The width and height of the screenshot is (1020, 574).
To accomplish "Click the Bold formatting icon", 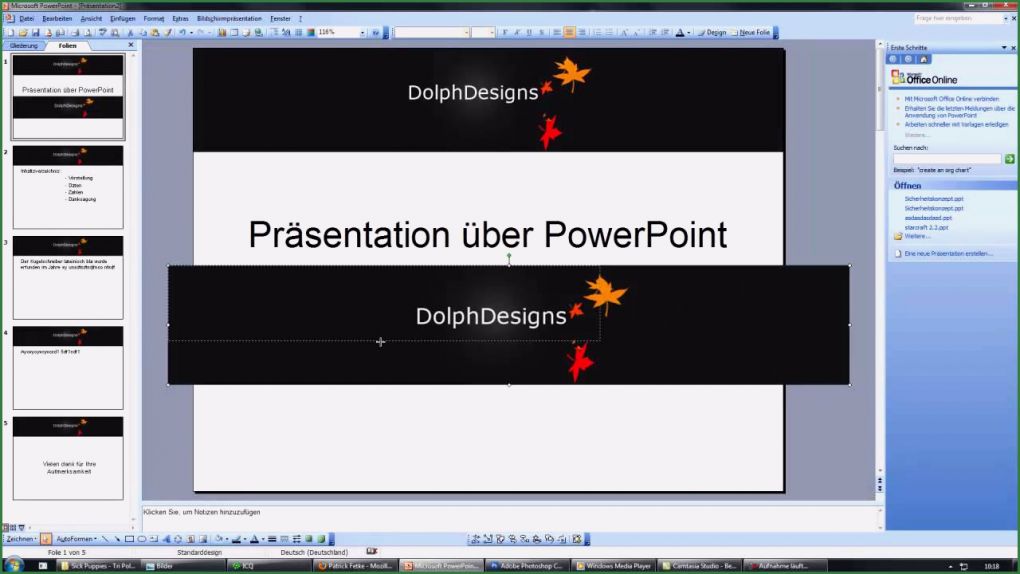I will click(x=505, y=33).
